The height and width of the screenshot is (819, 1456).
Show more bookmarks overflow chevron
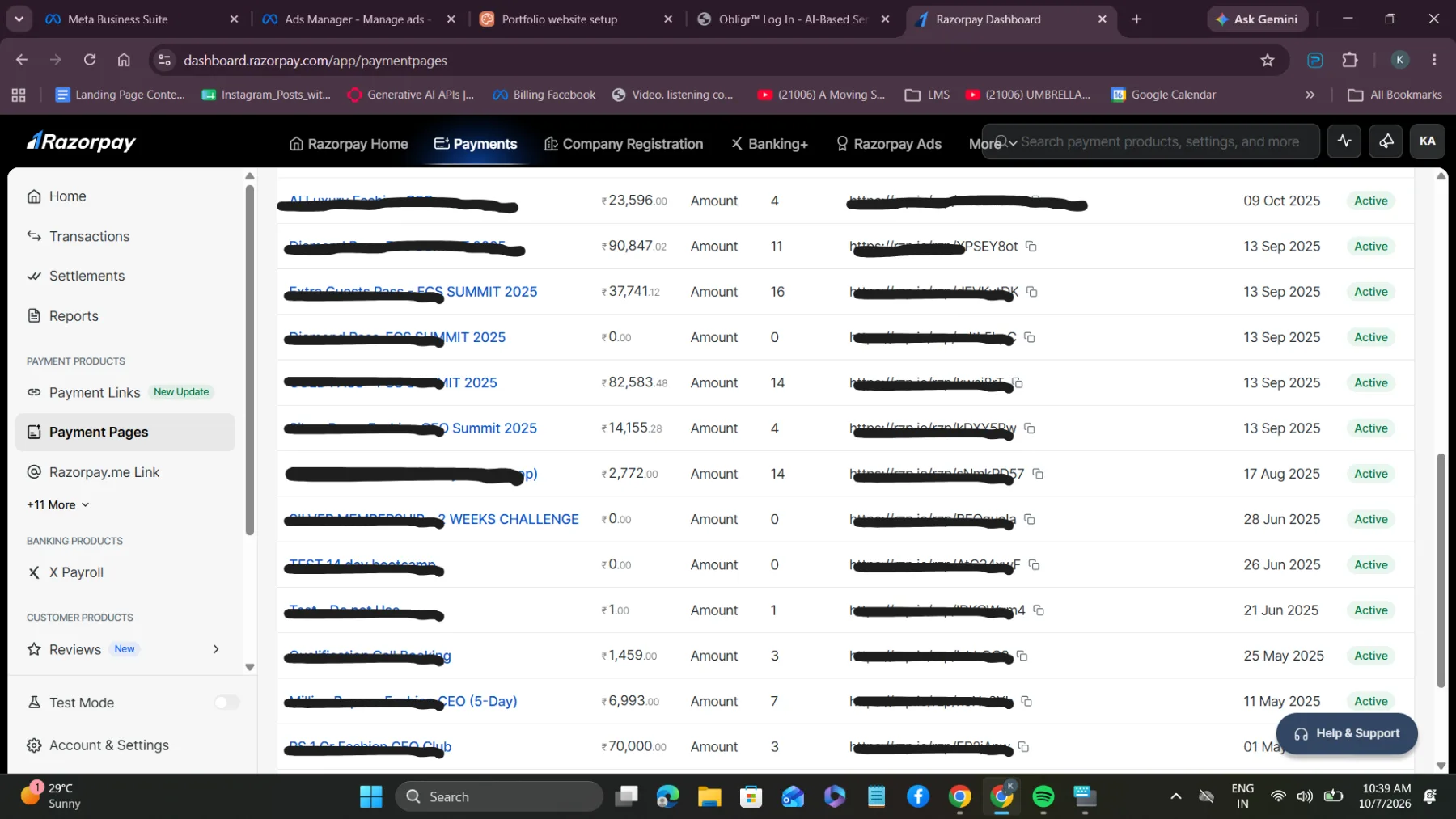[1310, 95]
